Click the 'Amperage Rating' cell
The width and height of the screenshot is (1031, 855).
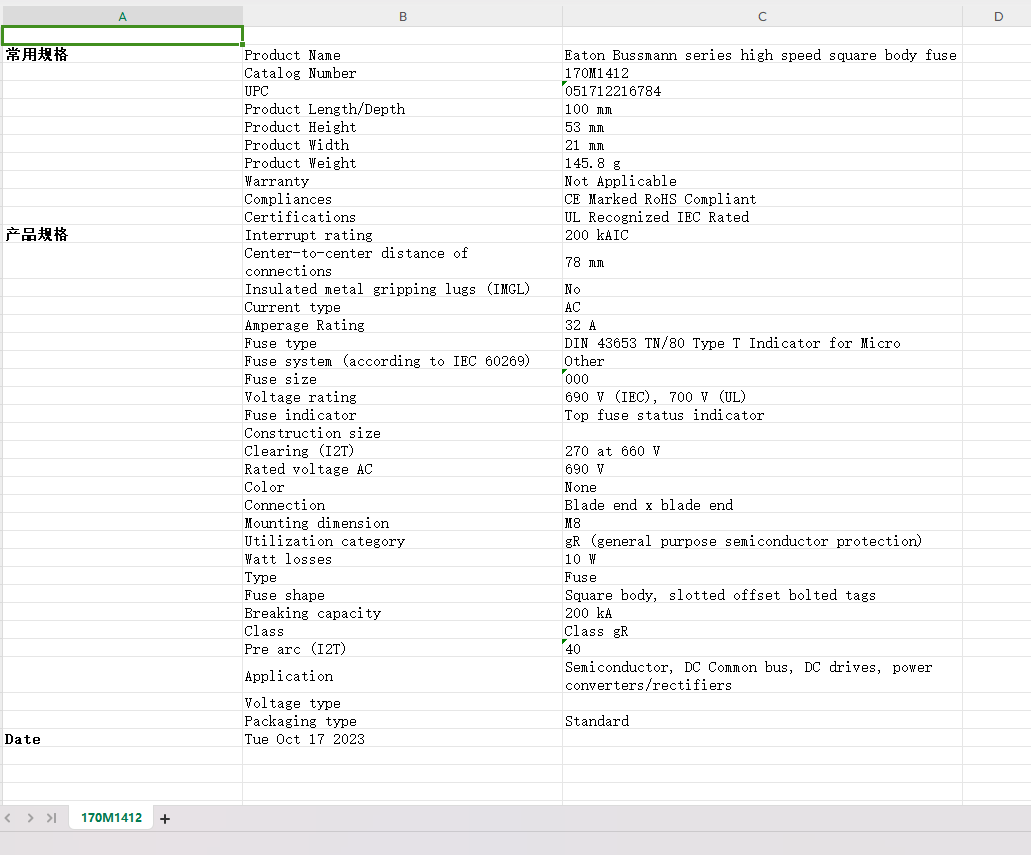coord(402,325)
